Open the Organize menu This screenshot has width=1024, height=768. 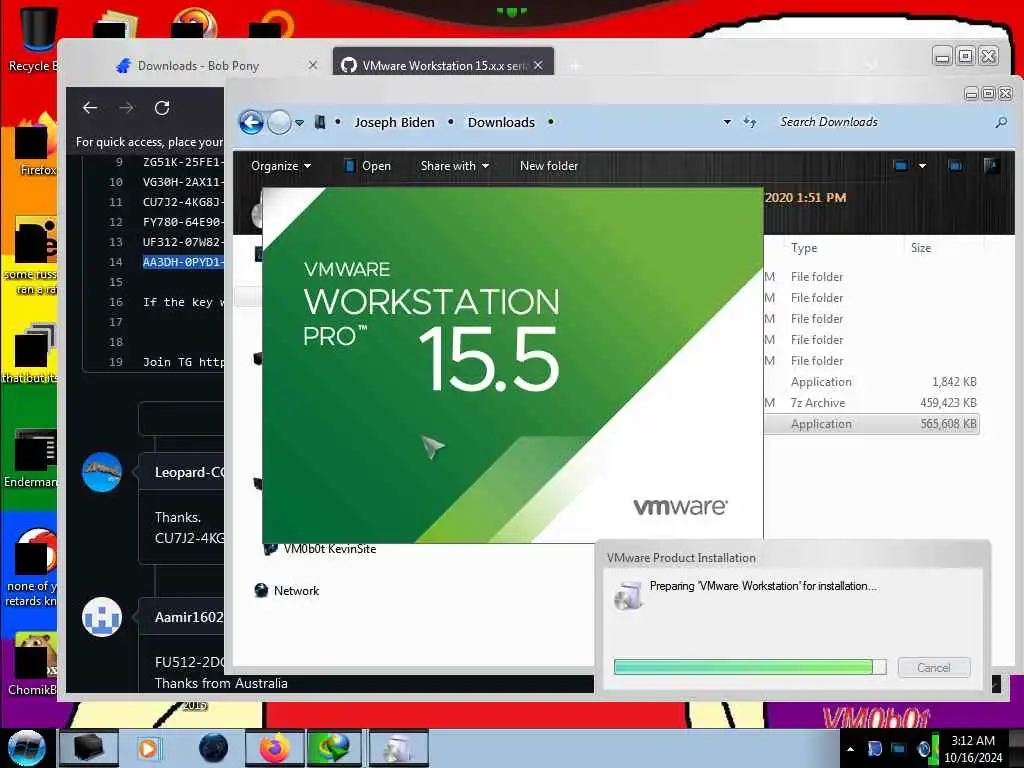281,166
